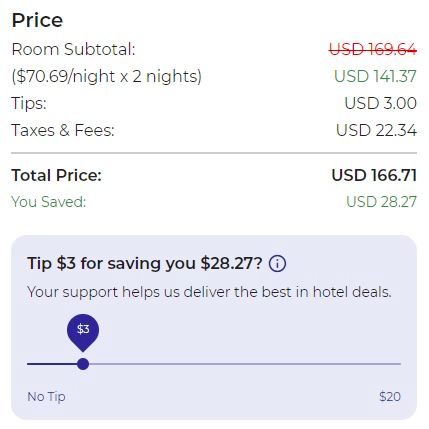429x429 pixels.
Task: Click the green You Saved label
Action: (x=49, y=202)
